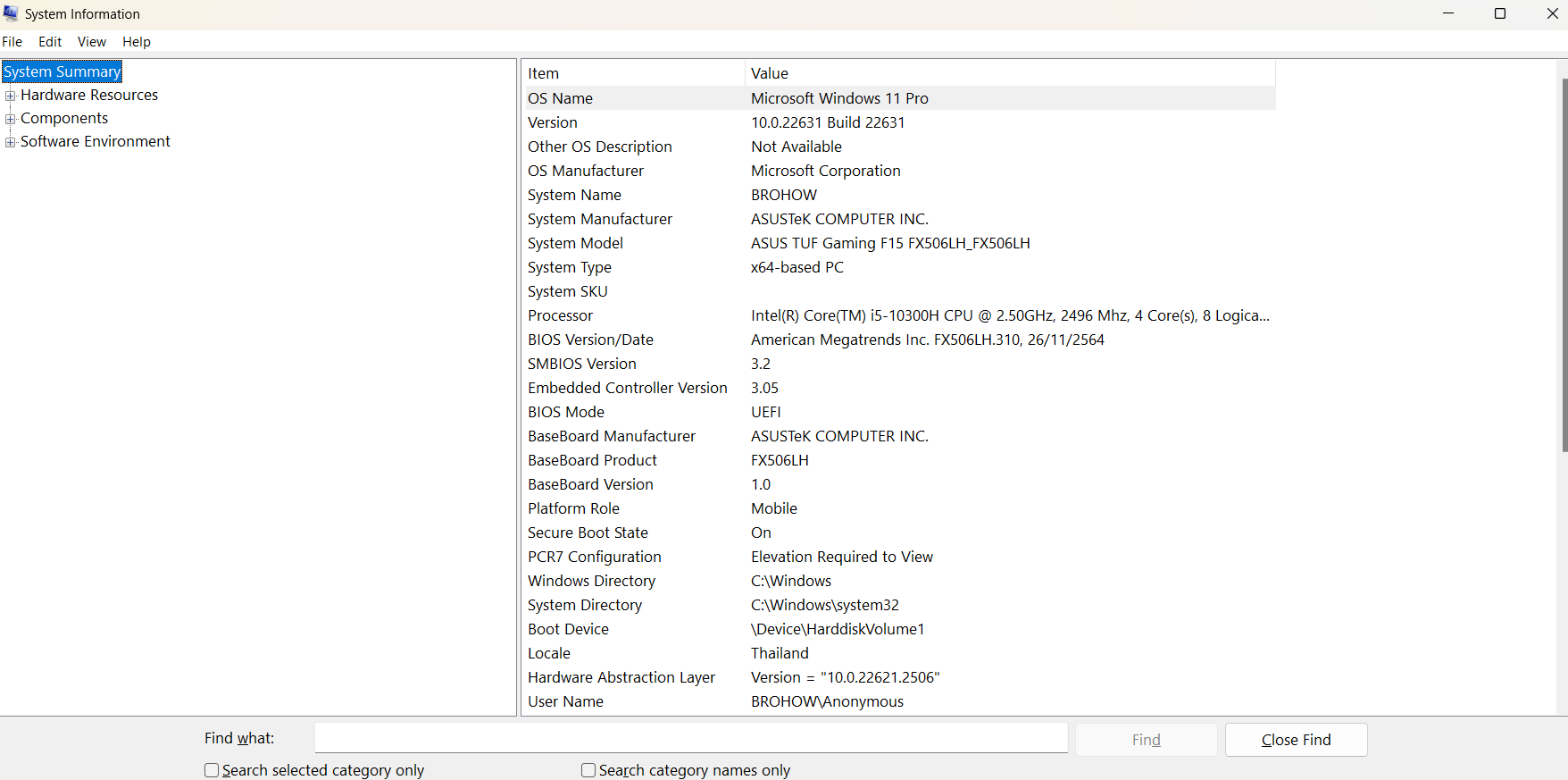This screenshot has width=1568, height=780.
Task: Expand the Hardware Resources tree node
Action: point(11,96)
